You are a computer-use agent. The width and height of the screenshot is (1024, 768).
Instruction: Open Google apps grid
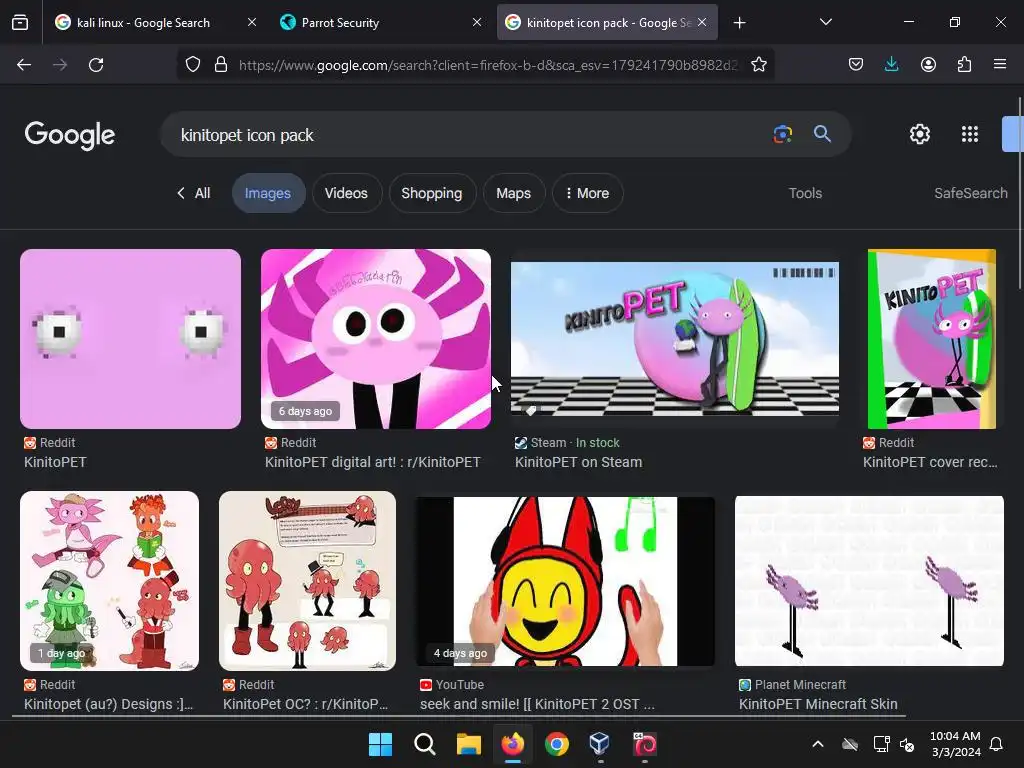970,134
